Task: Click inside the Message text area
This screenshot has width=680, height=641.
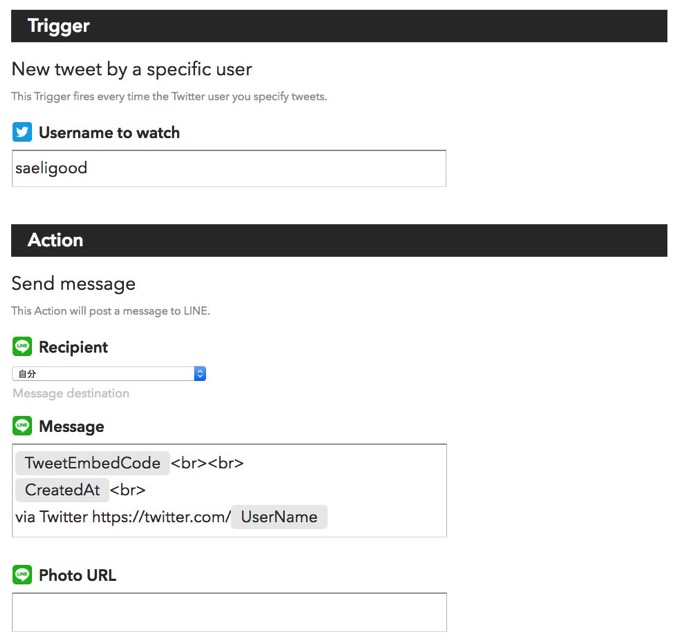Action: point(229,491)
